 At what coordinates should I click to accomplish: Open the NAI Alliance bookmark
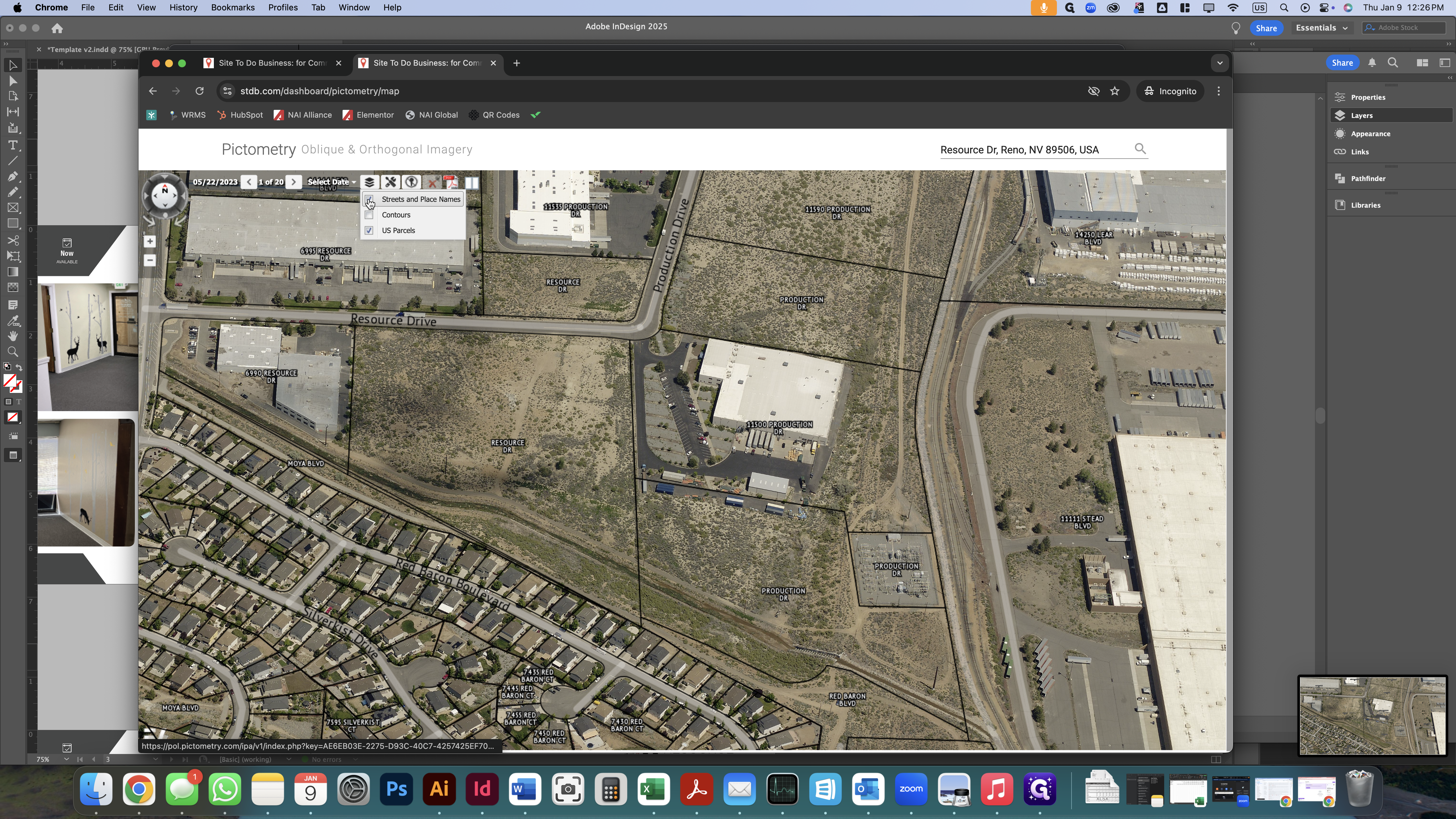pos(303,115)
